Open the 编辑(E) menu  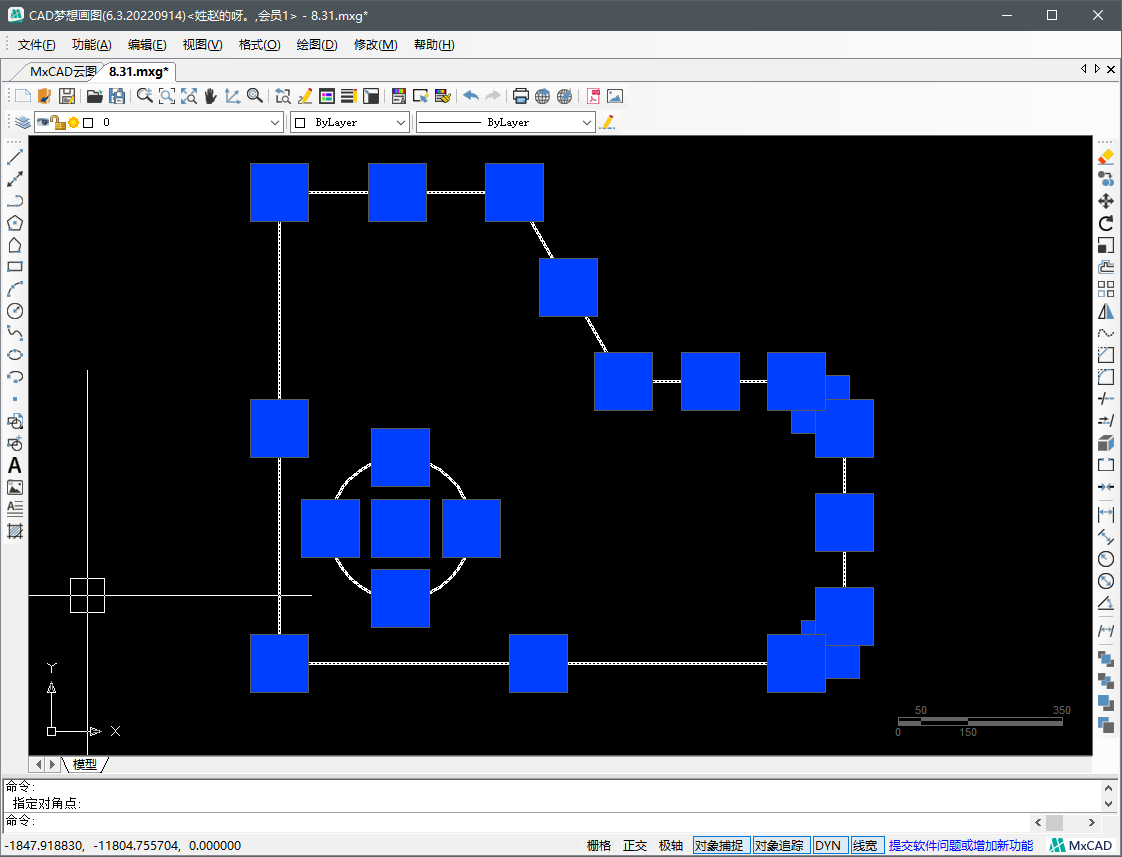(147, 44)
